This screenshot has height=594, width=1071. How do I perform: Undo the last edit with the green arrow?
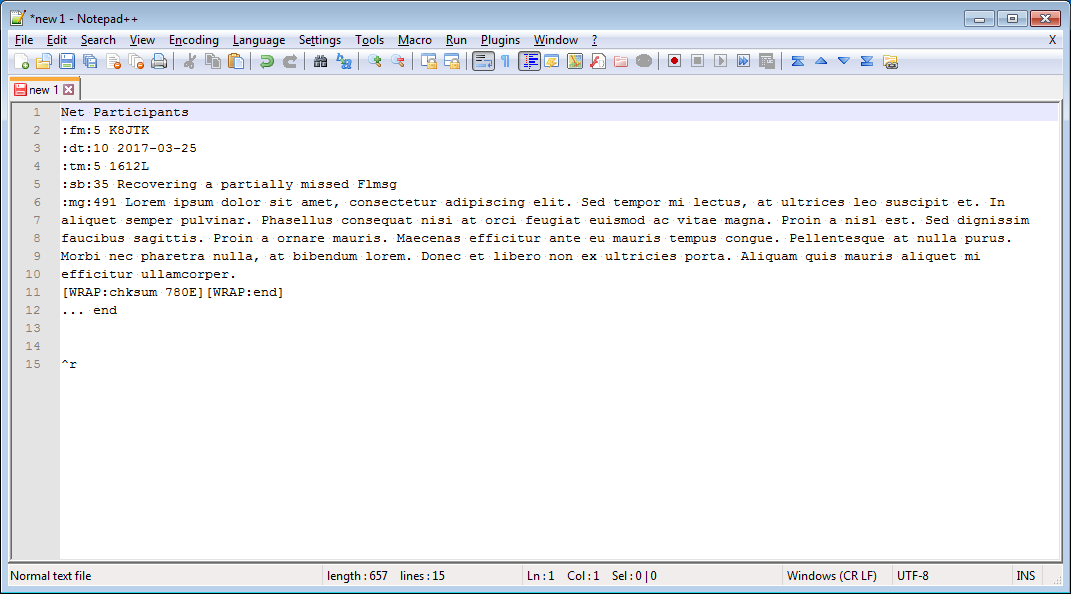[x=266, y=61]
